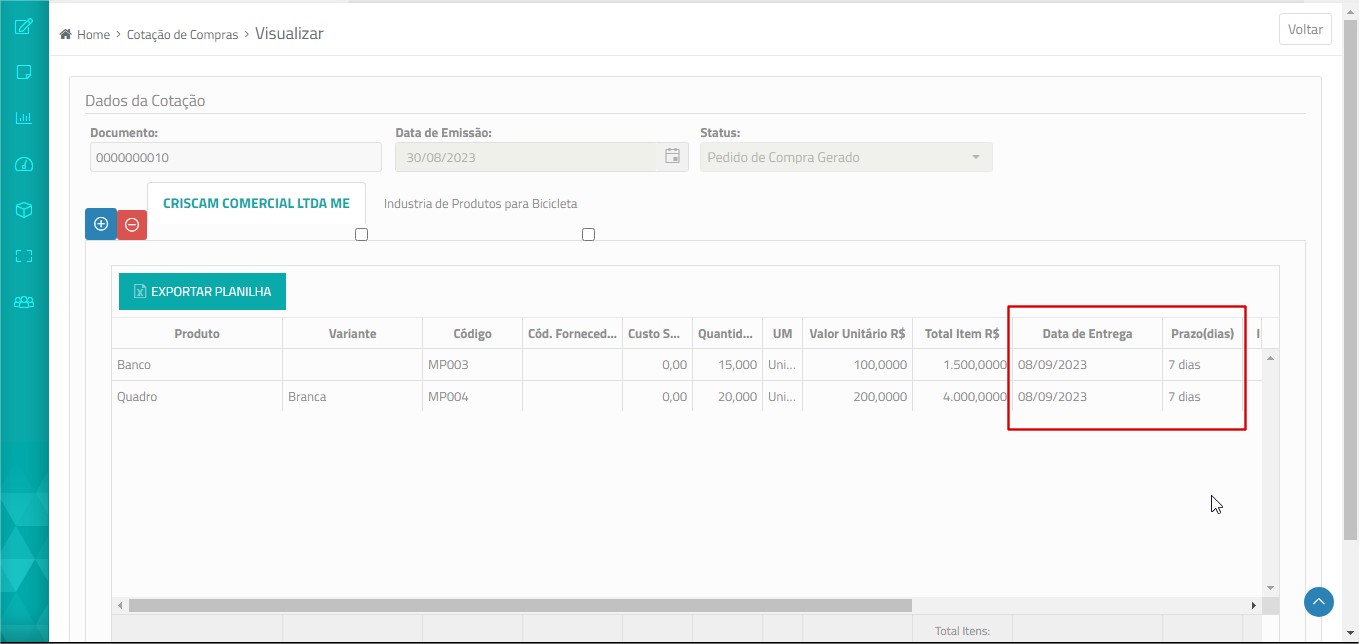Tick the checkbox under Industria de Produtos tab
Image resolution: width=1359 pixels, height=644 pixels.
click(588, 235)
